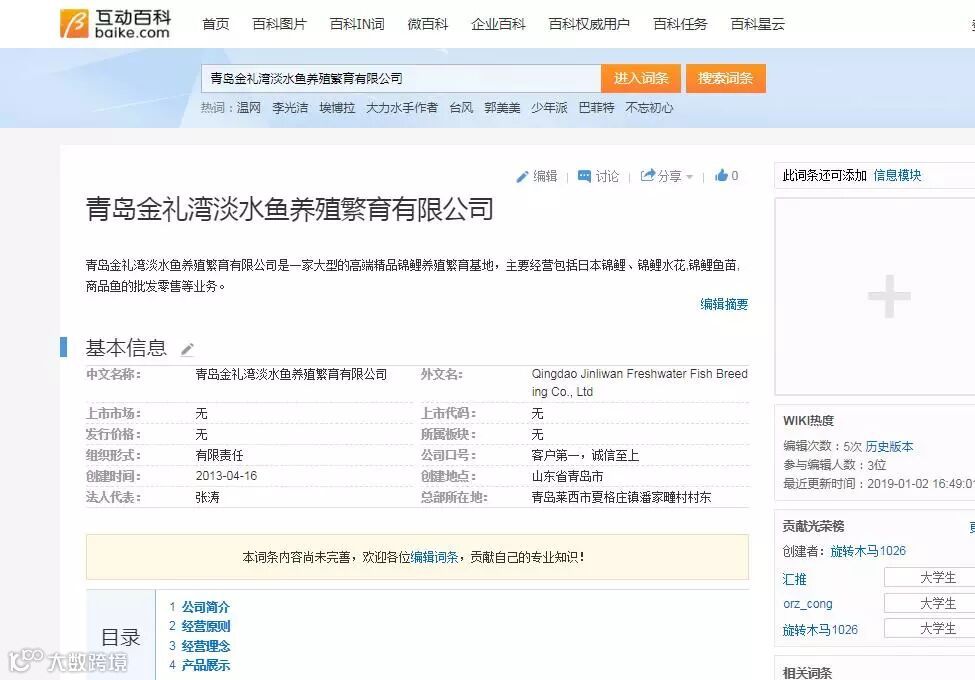Click the 信息模块 link
Image resolution: width=975 pixels, height=680 pixels.
click(897, 175)
